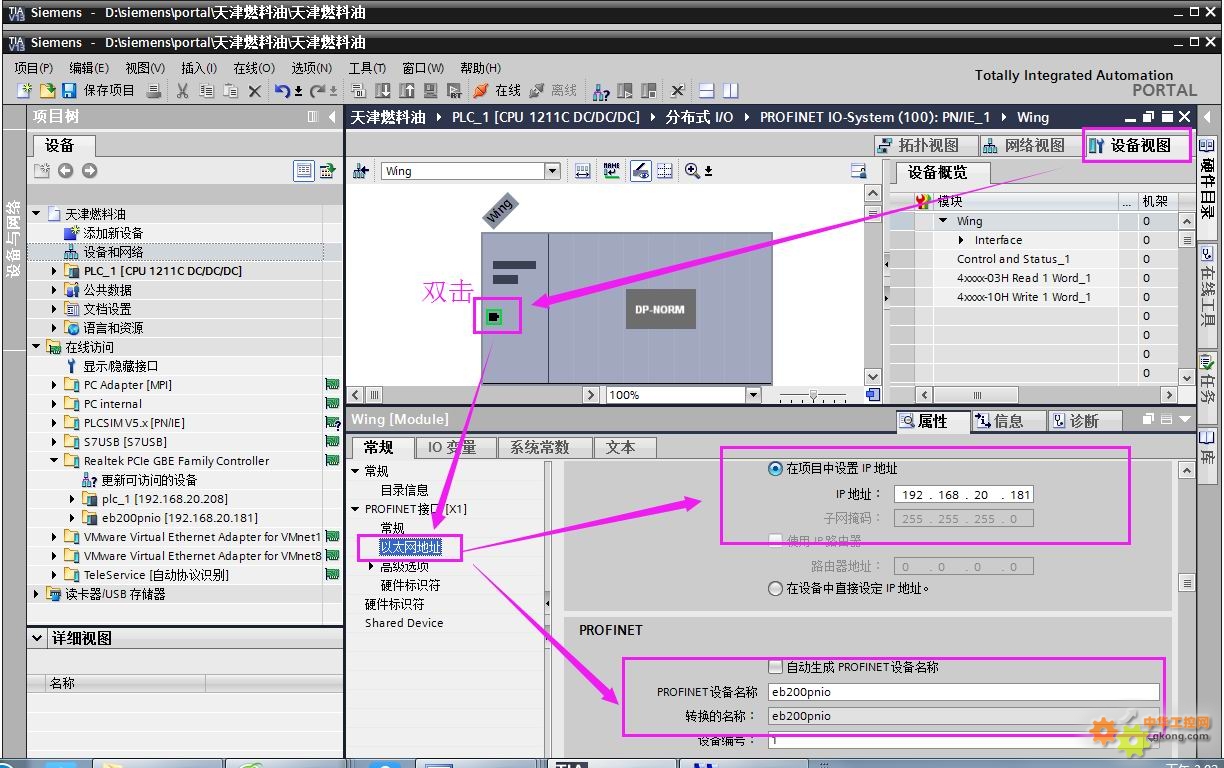
Task: Select 在设备中直接设定 IP 地址 radio button
Action: click(775, 589)
